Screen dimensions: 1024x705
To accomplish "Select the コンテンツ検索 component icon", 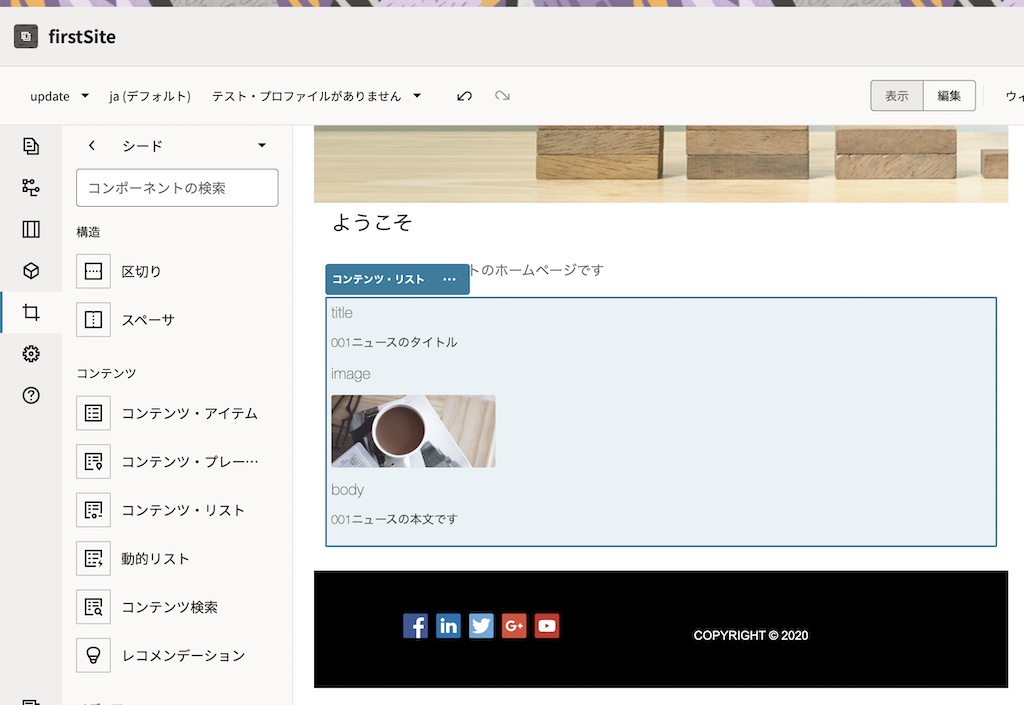I will click(x=93, y=607).
